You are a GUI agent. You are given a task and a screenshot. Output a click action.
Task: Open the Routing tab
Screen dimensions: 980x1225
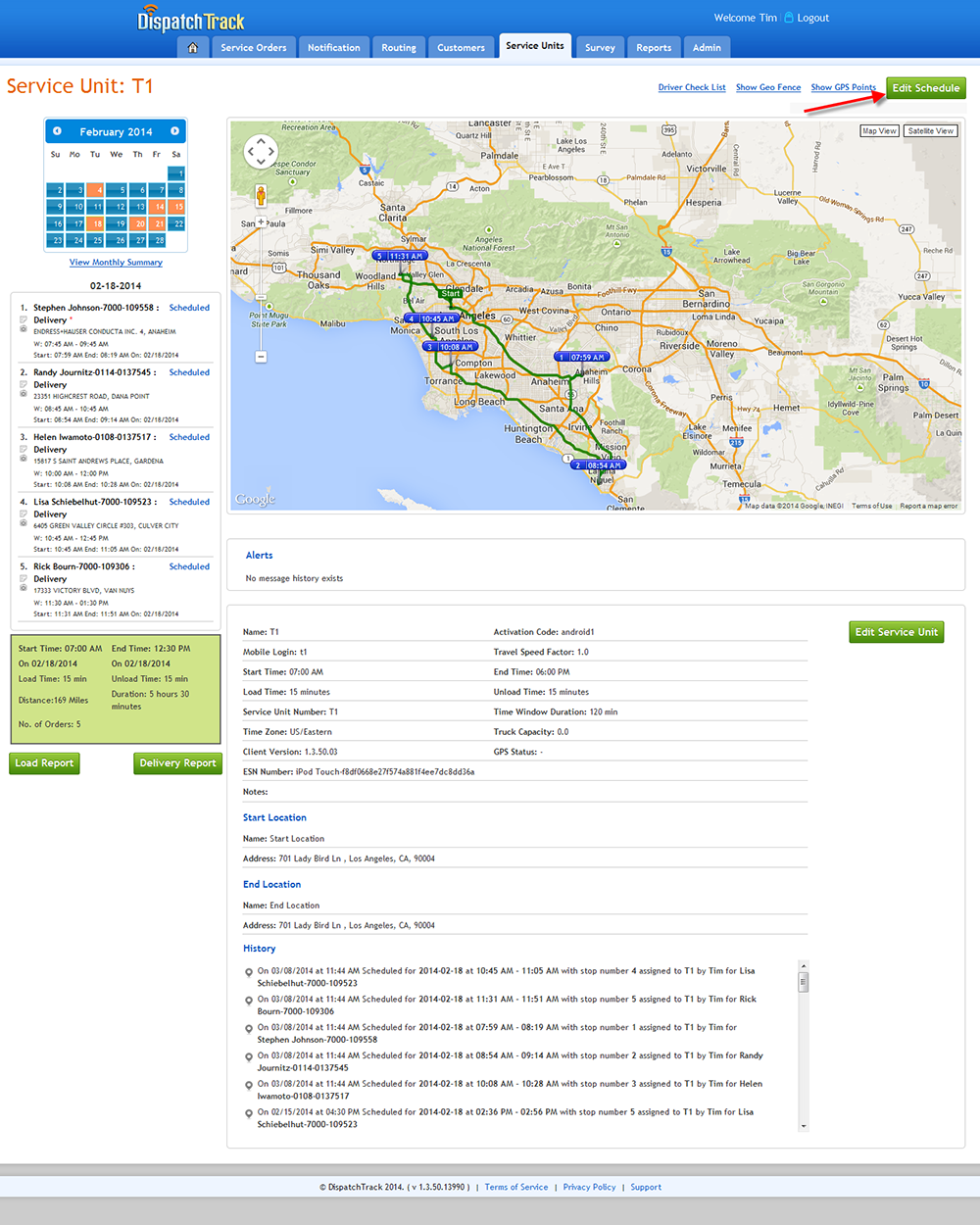[x=398, y=47]
